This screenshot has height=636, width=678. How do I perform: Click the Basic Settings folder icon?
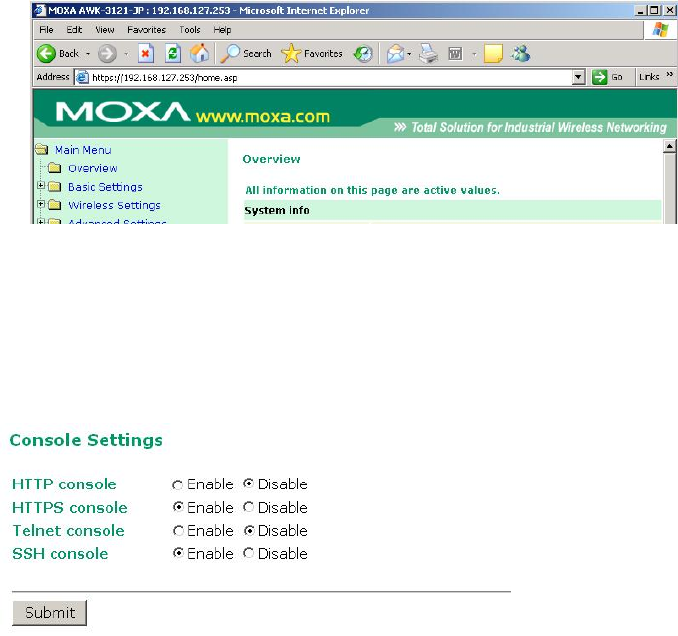pos(54,186)
